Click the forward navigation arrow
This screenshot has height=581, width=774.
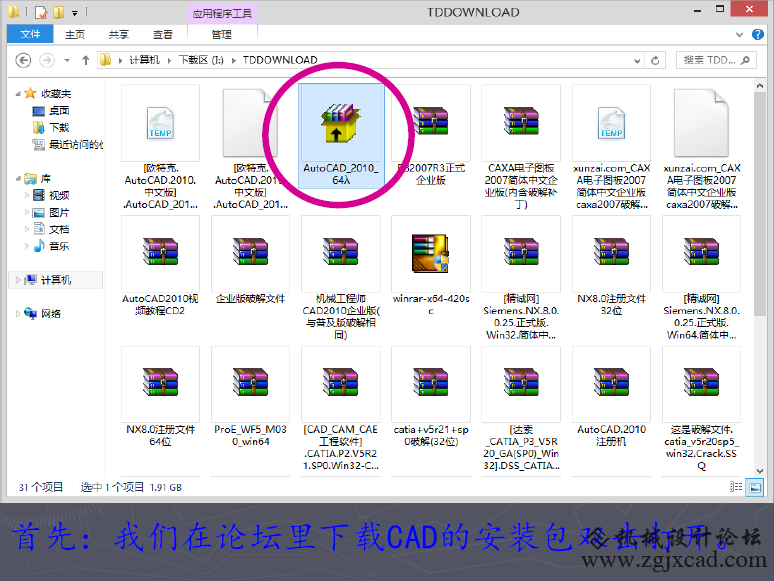tap(47, 60)
